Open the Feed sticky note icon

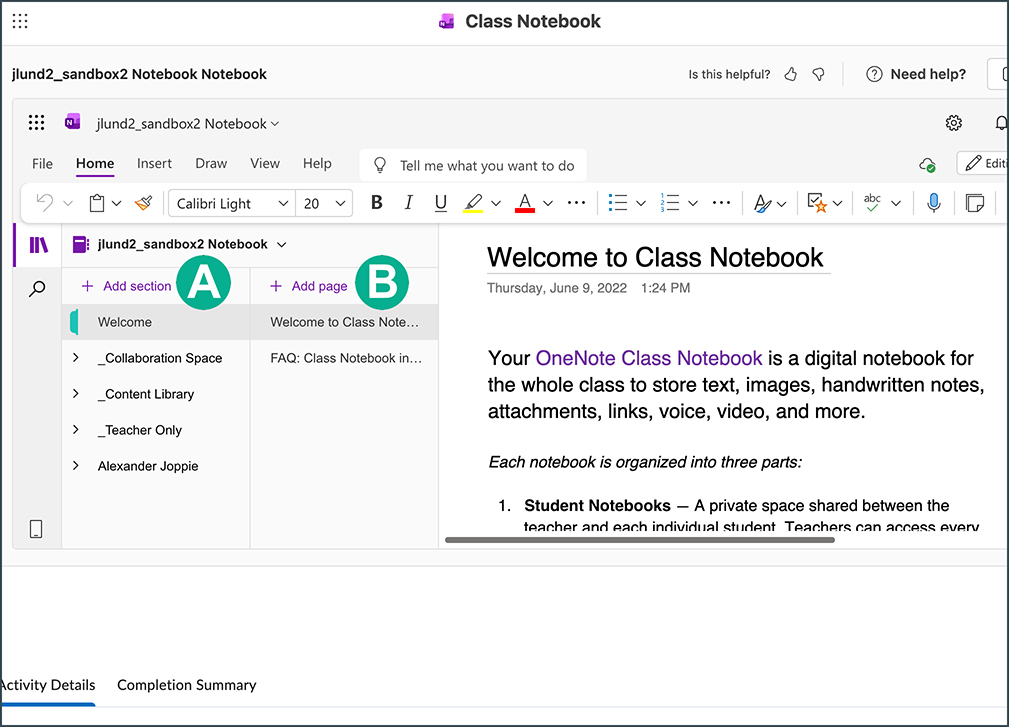975,203
